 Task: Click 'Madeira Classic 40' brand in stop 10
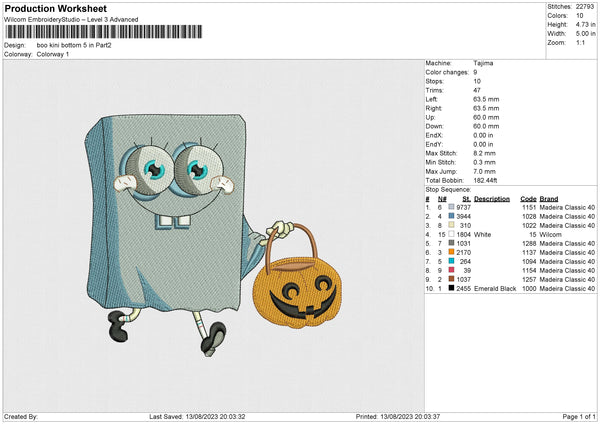[567, 289]
